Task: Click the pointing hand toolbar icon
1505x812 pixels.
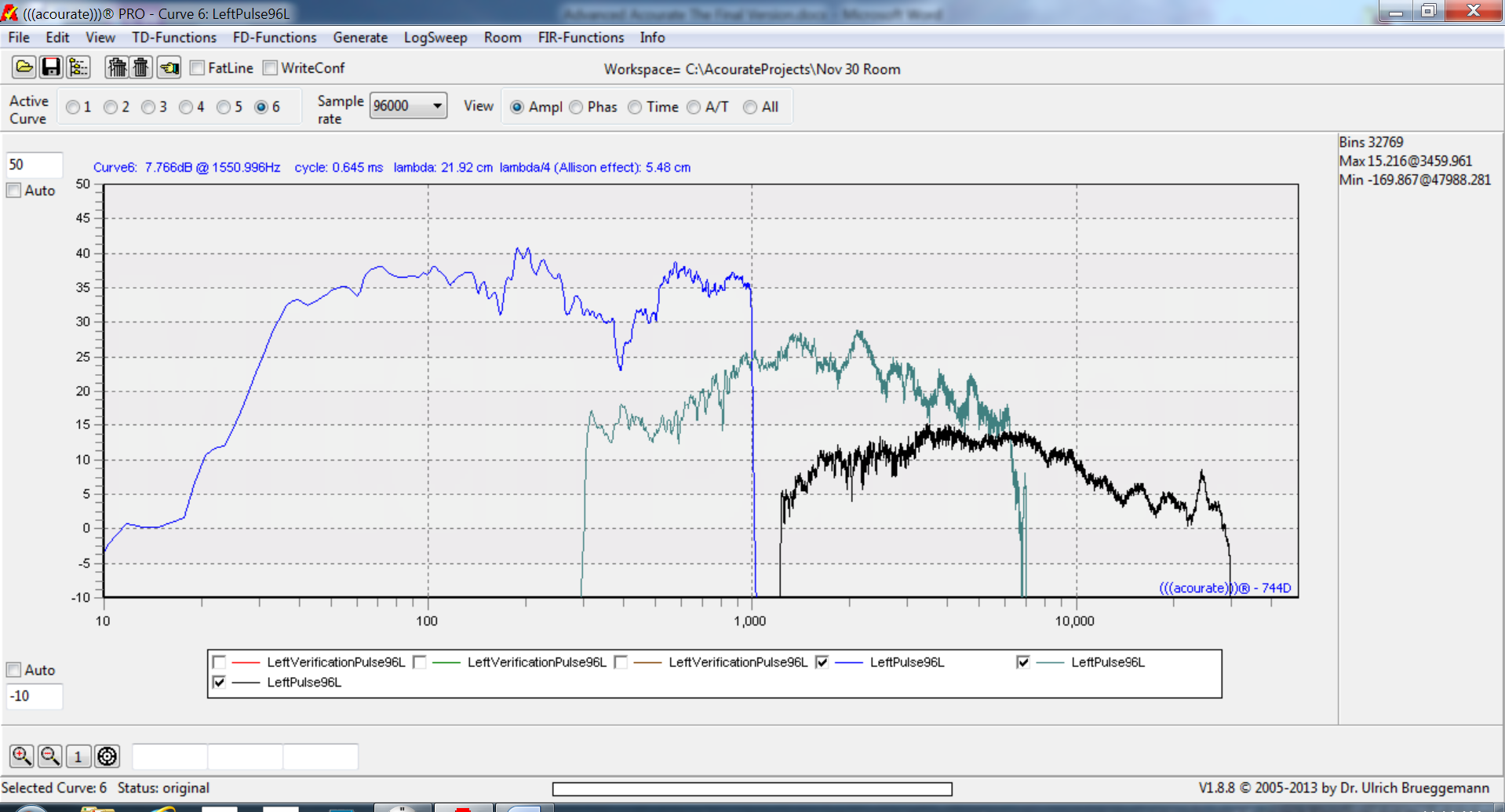Action: 169,67
